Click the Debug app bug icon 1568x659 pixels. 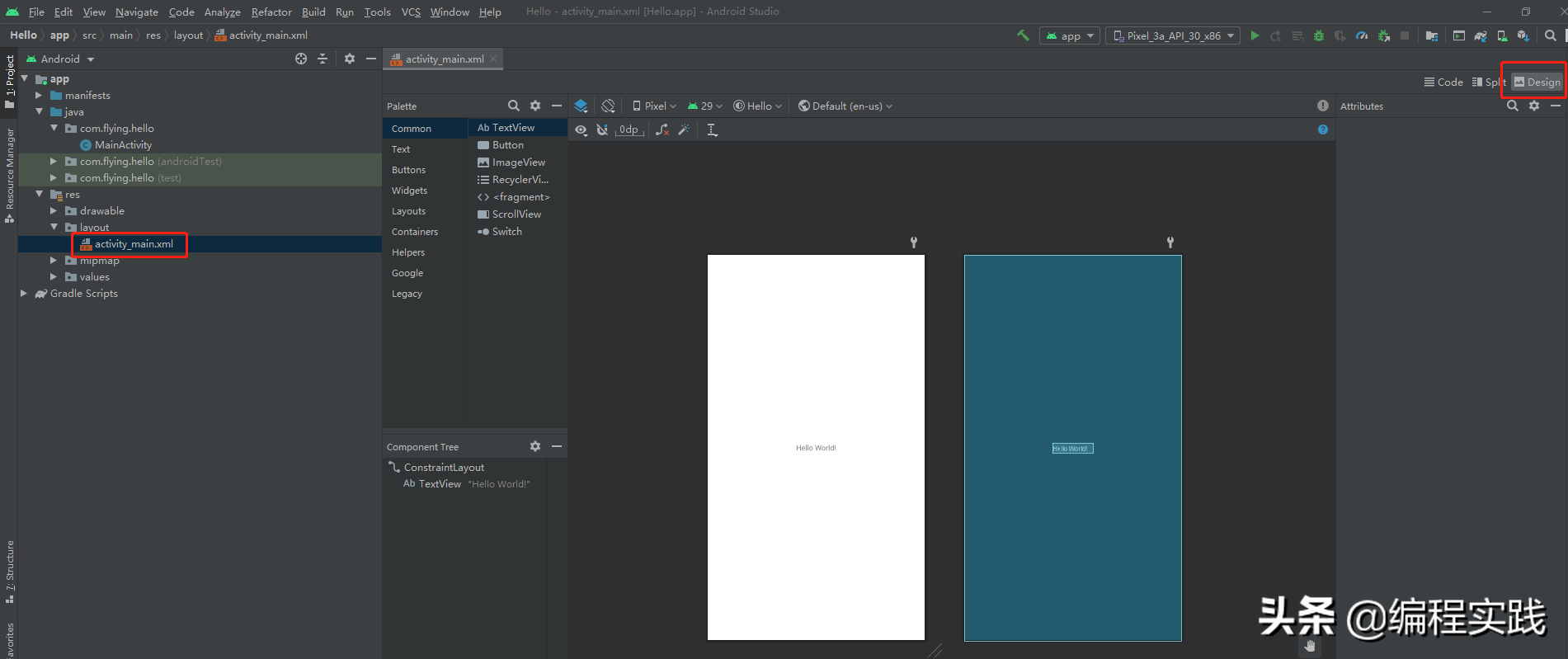tap(1319, 35)
